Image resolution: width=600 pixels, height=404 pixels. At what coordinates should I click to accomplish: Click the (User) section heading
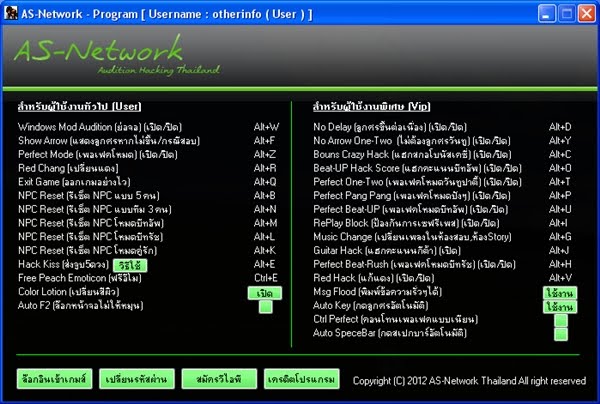[x=79, y=107]
